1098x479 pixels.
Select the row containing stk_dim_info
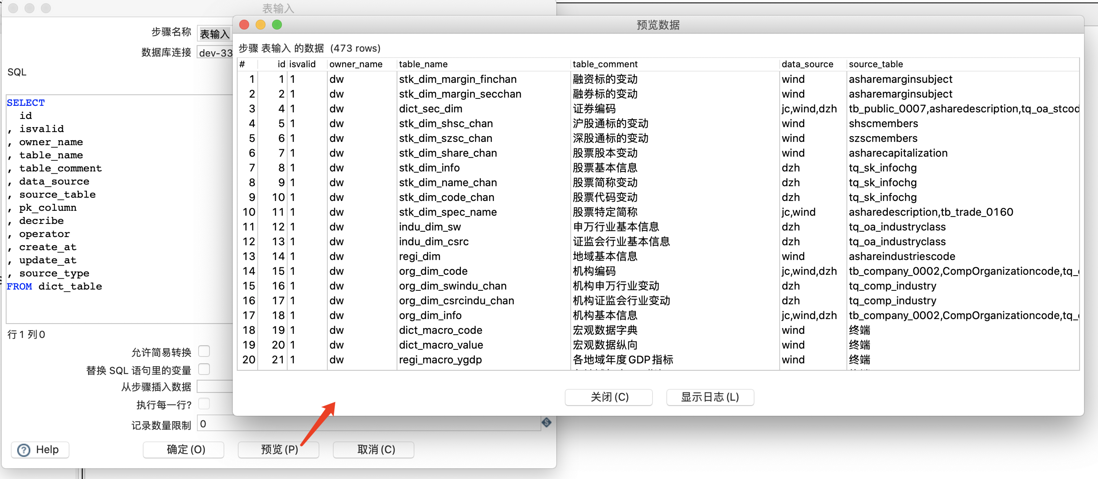click(658, 168)
